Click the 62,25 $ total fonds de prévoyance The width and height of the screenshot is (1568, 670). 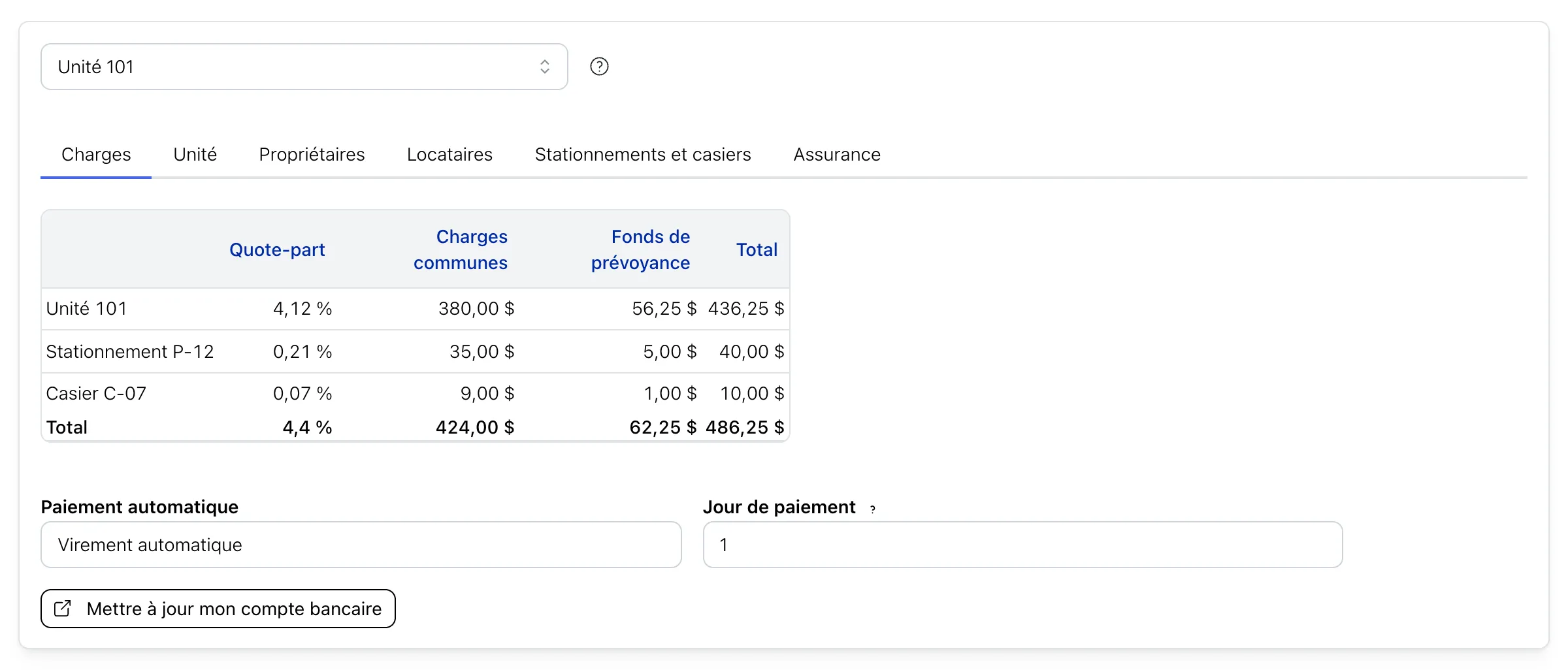[x=663, y=428]
